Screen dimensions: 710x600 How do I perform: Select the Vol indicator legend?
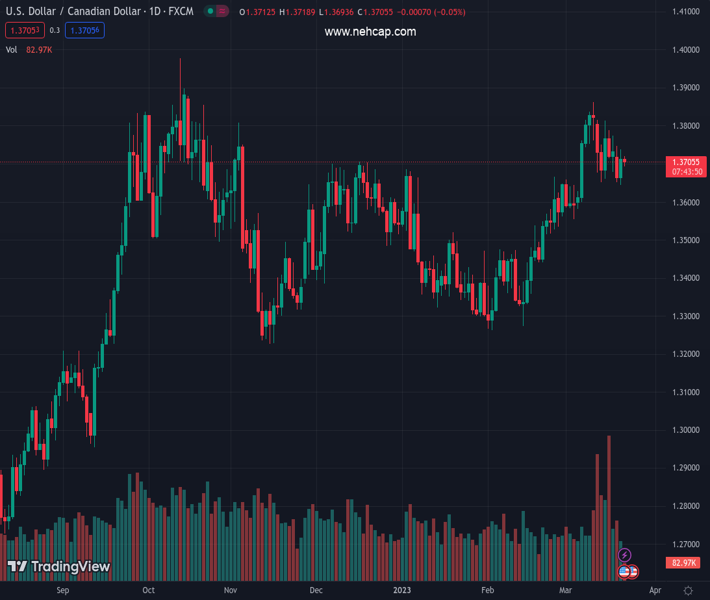[x=12, y=49]
